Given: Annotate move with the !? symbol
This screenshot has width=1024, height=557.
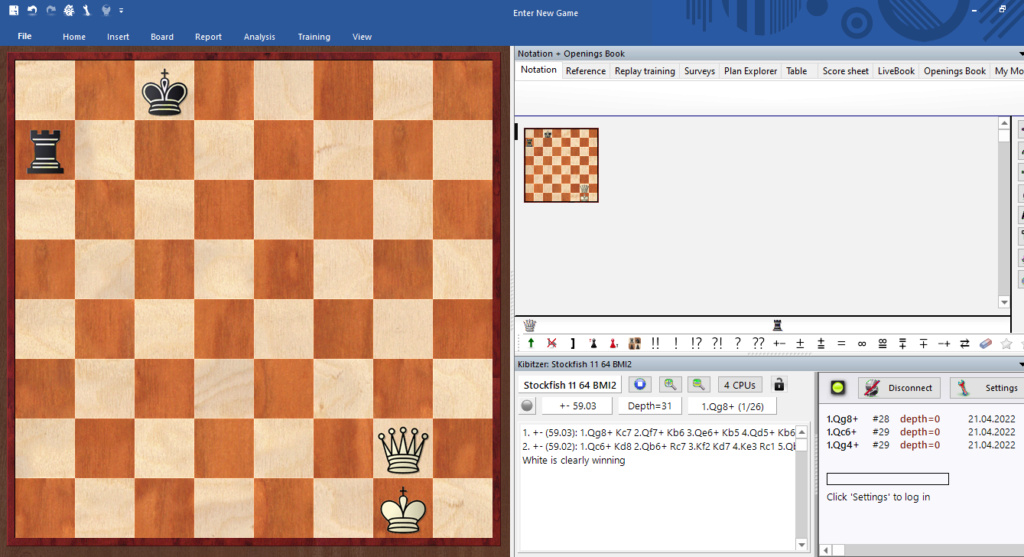Looking at the screenshot, I should pyautogui.click(x=696, y=343).
